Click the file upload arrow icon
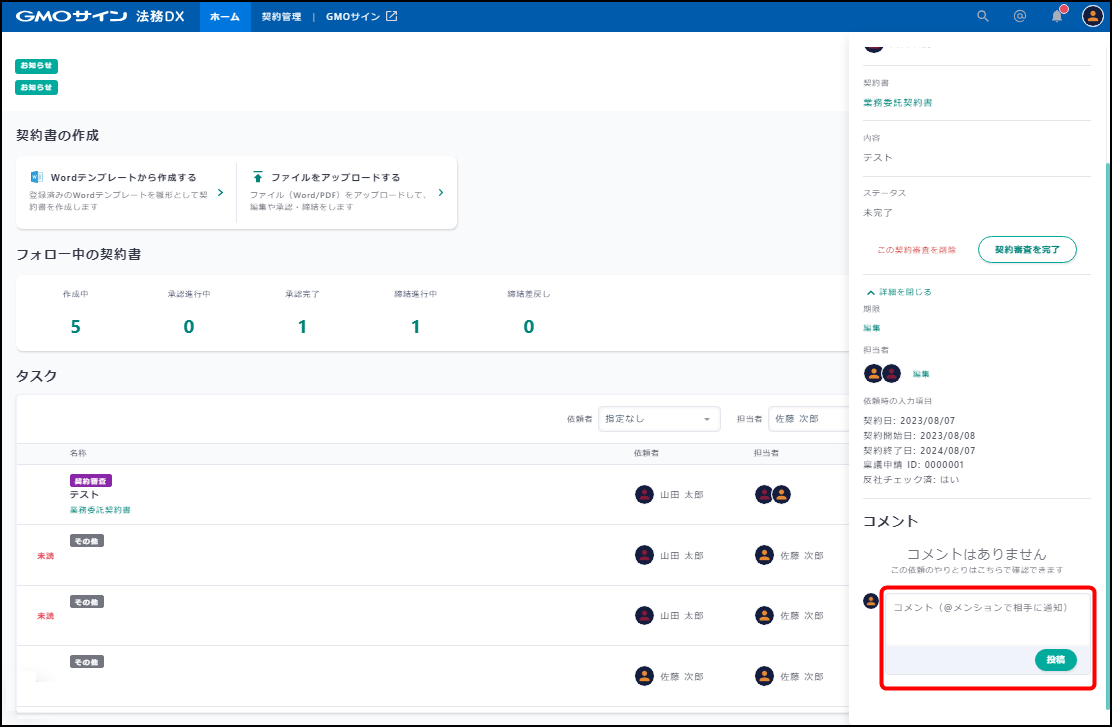 (258, 177)
